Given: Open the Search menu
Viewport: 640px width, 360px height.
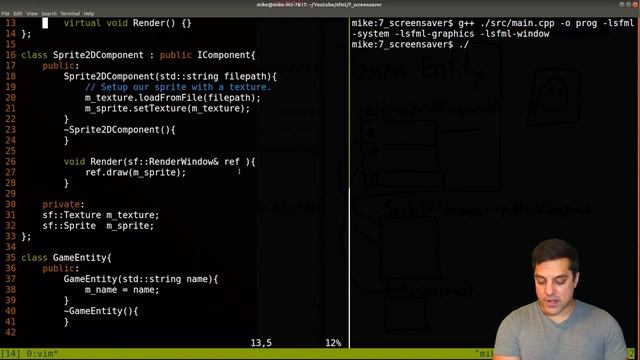Looking at the screenshot, I should [x=49, y=13].
